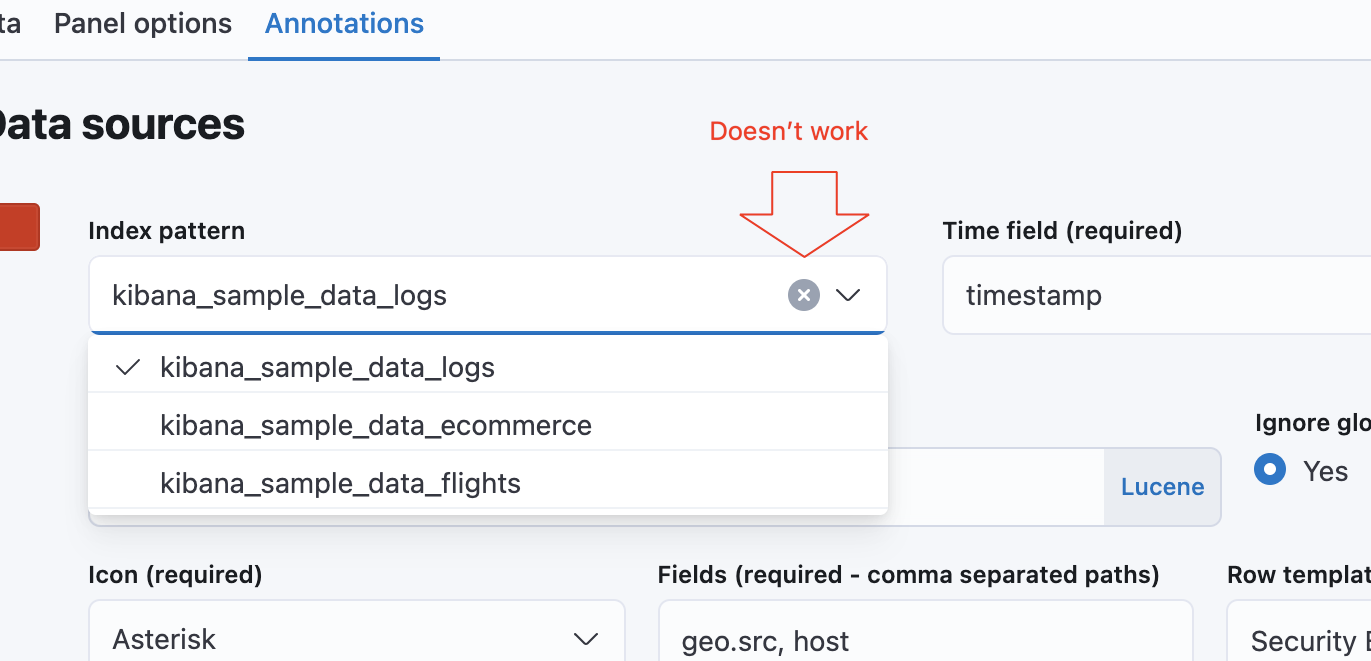This screenshot has width=1371, height=661.
Task: Pick kibana_sample_data_flights option
Action: click(340, 484)
